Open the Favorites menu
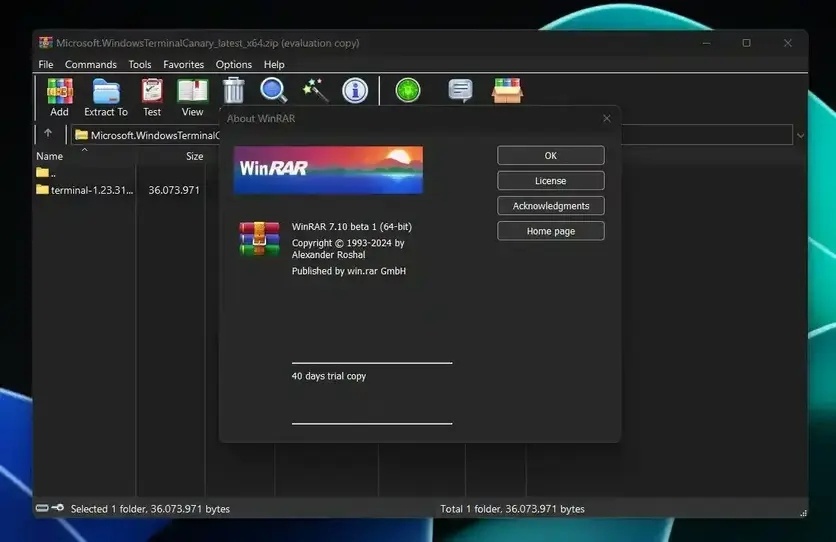Viewport: 836px width, 542px height. [183, 64]
